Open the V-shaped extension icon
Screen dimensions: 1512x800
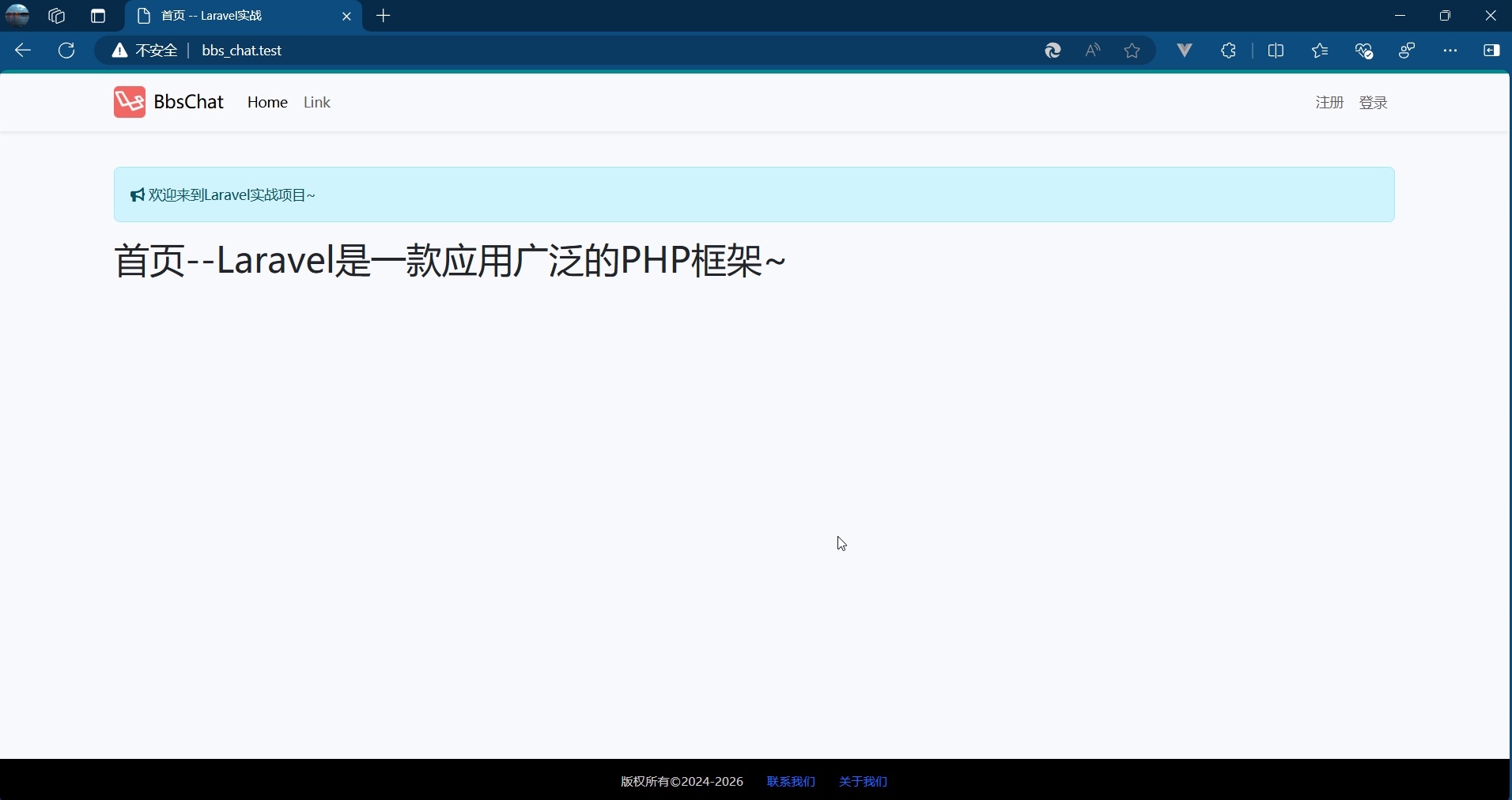pos(1185,51)
